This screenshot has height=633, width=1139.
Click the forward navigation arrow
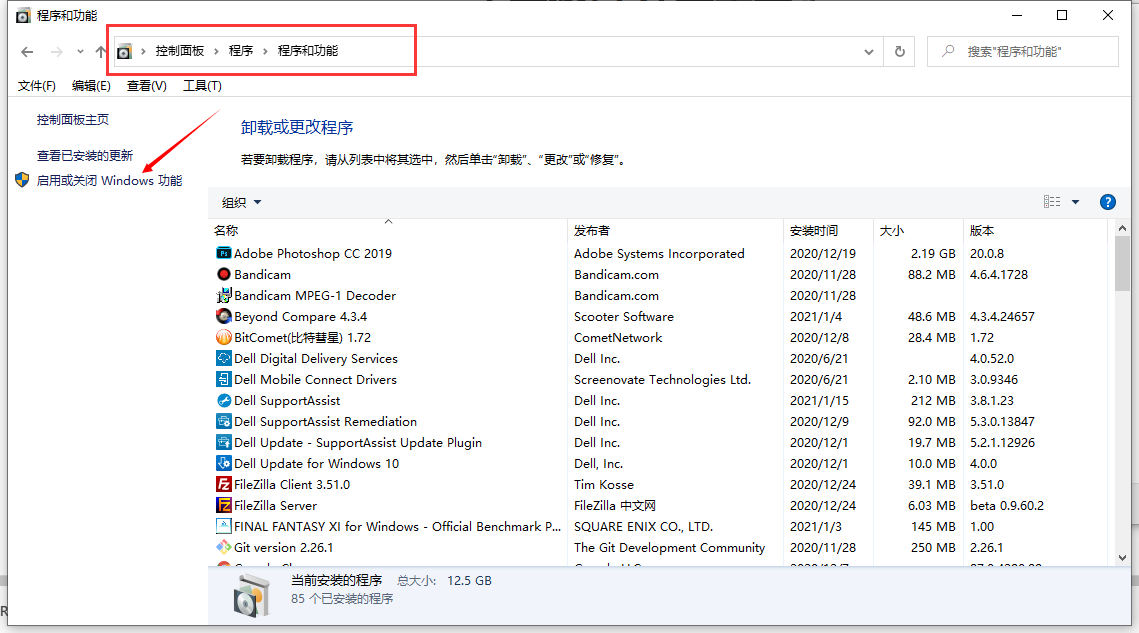pos(57,52)
